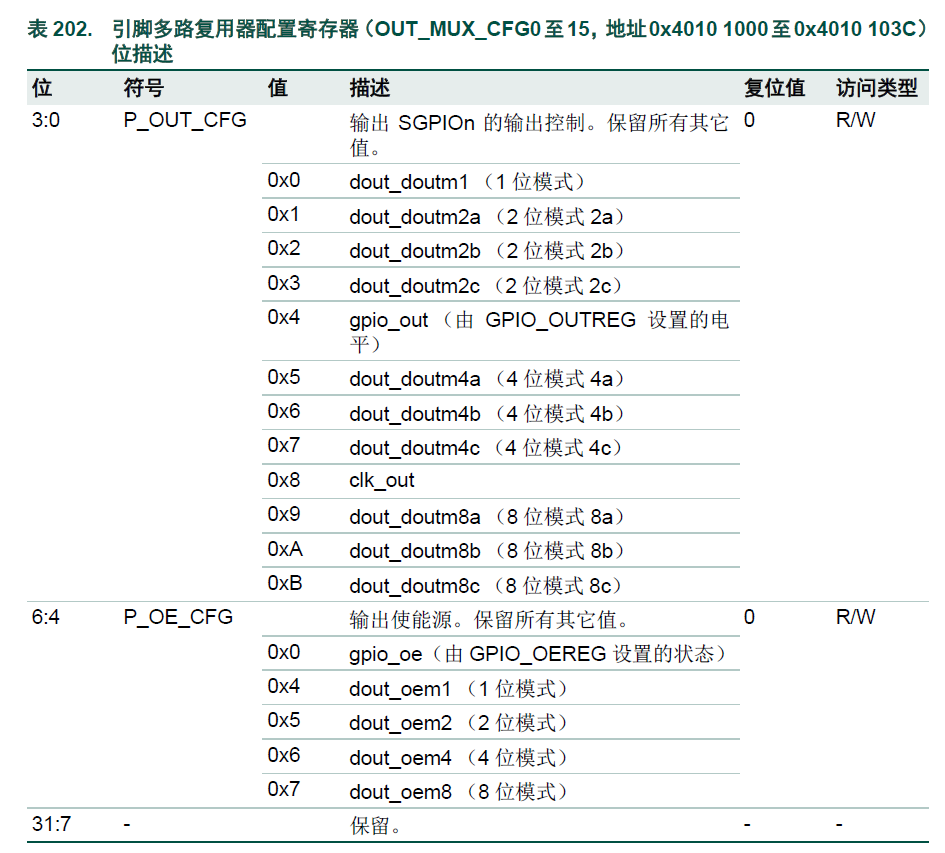Image resolution: width=945 pixels, height=853 pixels.
Task: Click the bit range '31:7'
Action: 51,823
